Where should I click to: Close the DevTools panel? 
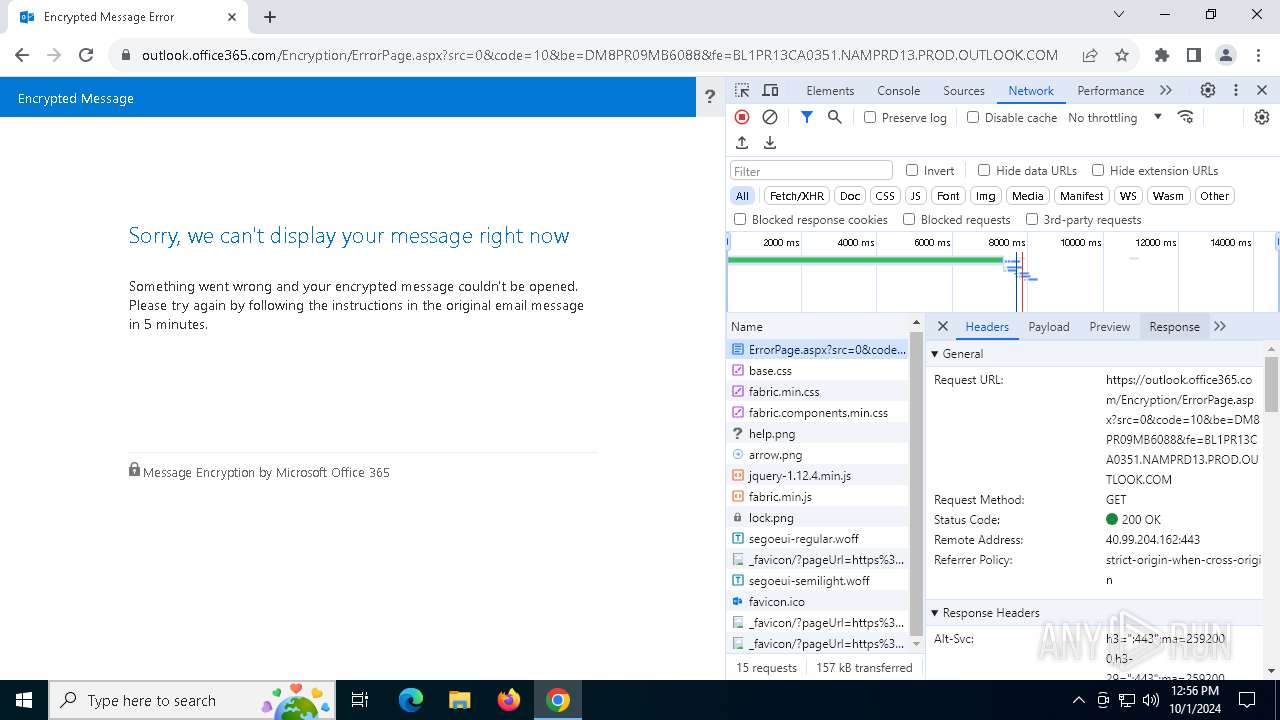click(1262, 90)
